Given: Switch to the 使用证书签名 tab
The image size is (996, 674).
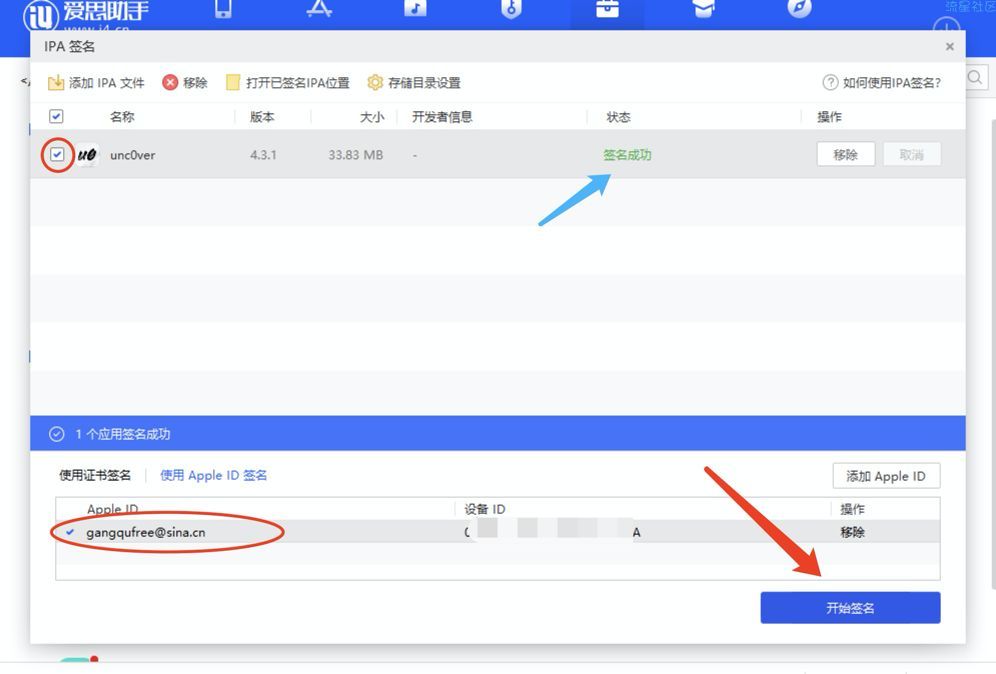Looking at the screenshot, I should (x=95, y=475).
